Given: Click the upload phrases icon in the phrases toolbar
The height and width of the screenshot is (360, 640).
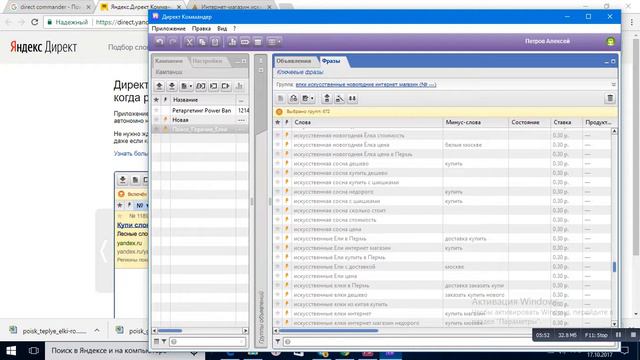Looking at the screenshot, I should pos(327,98).
